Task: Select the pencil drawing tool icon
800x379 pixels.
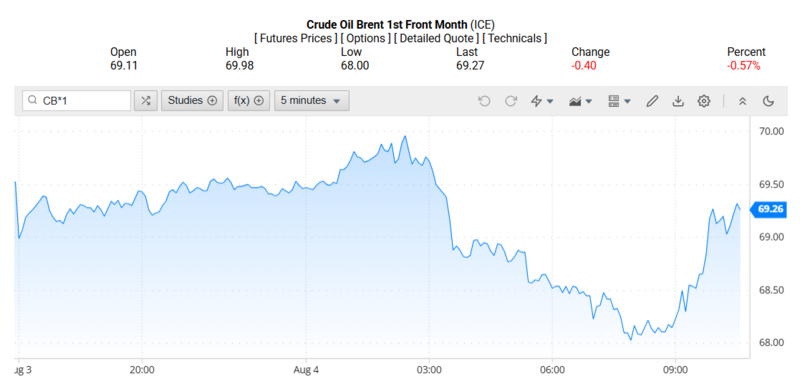Action: [652, 101]
